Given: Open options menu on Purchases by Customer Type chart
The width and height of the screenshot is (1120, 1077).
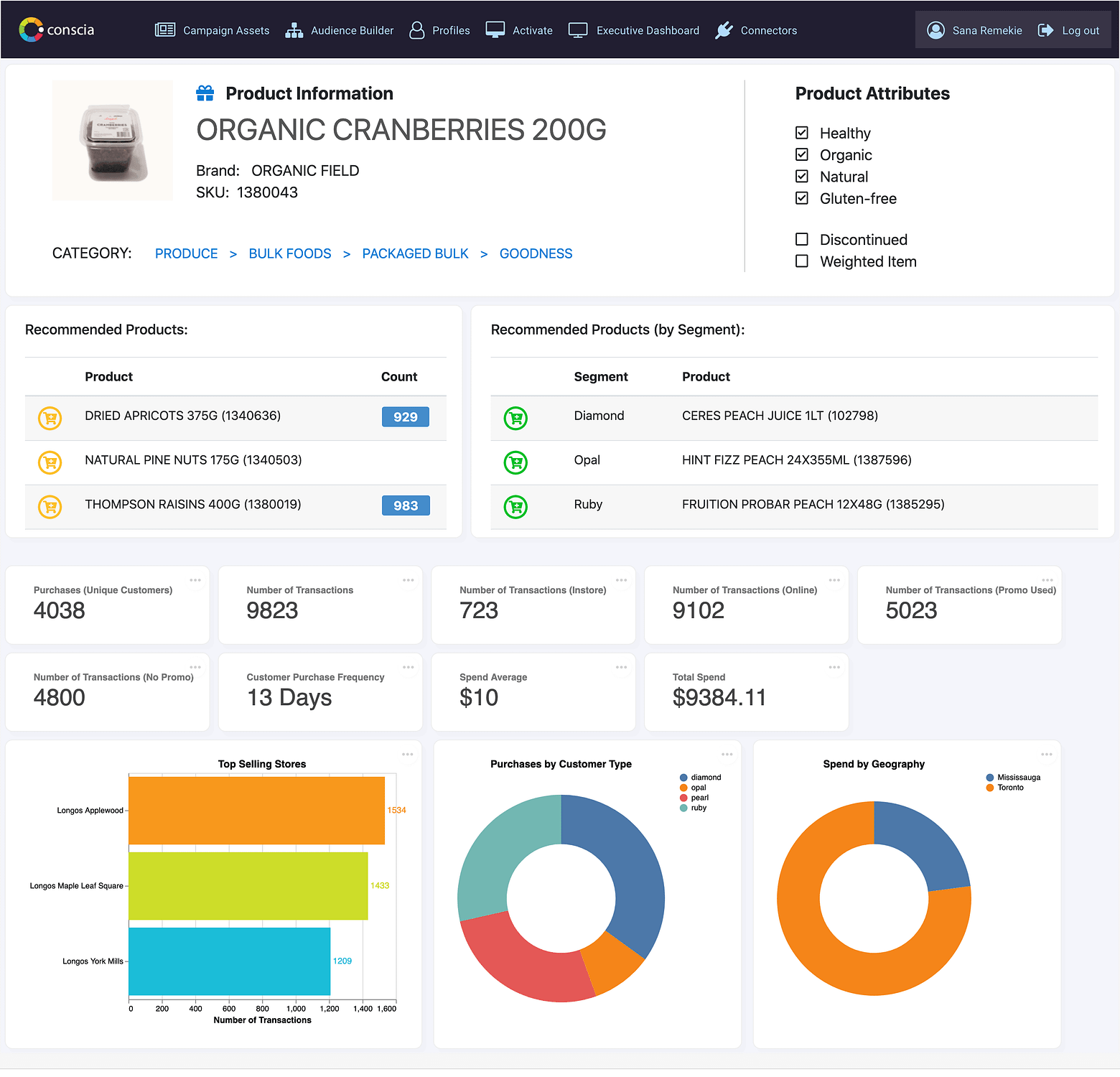Looking at the screenshot, I should (x=727, y=755).
